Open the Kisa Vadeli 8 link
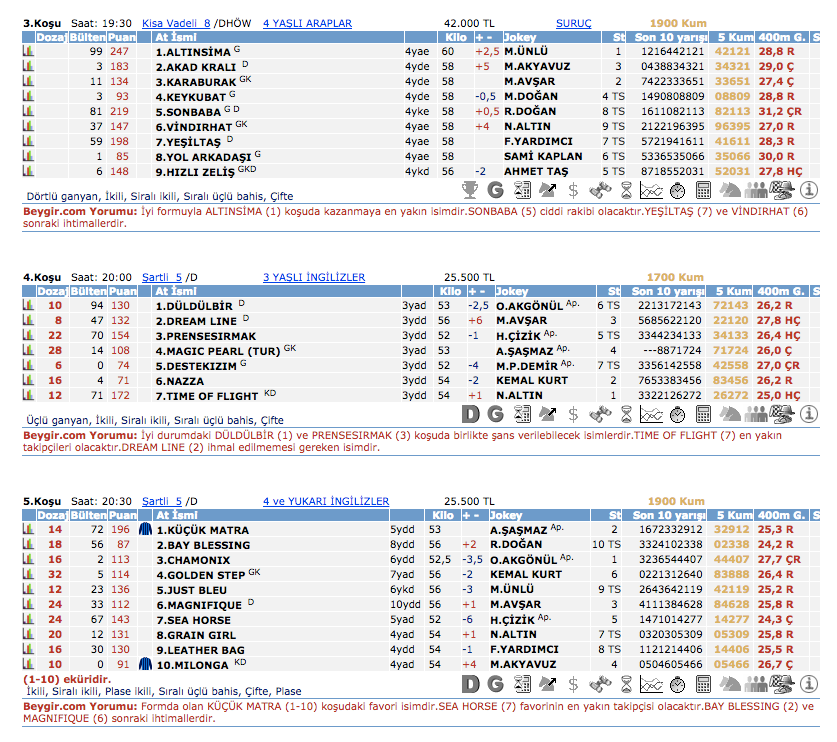Viewport: 837px width, 742px height. click(x=176, y=23)
